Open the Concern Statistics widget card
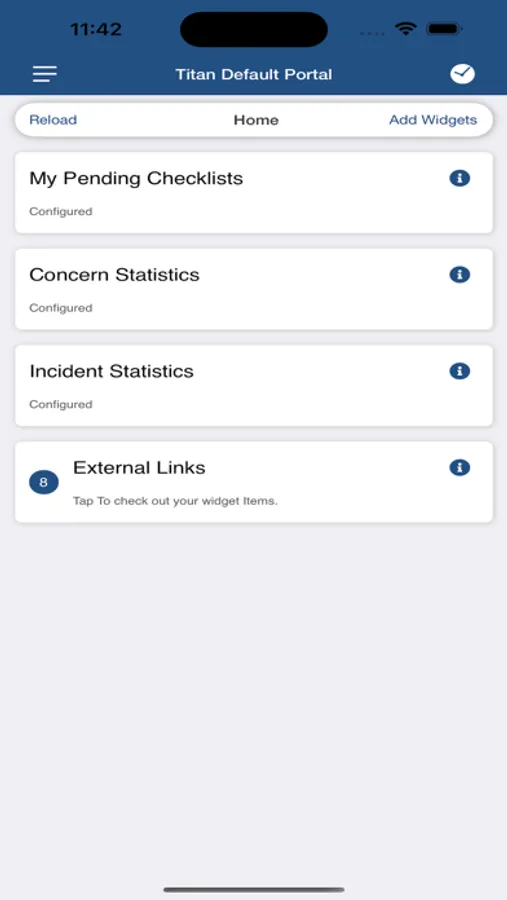Viewport: 507px width, 900px height. [x=254, y=289]
